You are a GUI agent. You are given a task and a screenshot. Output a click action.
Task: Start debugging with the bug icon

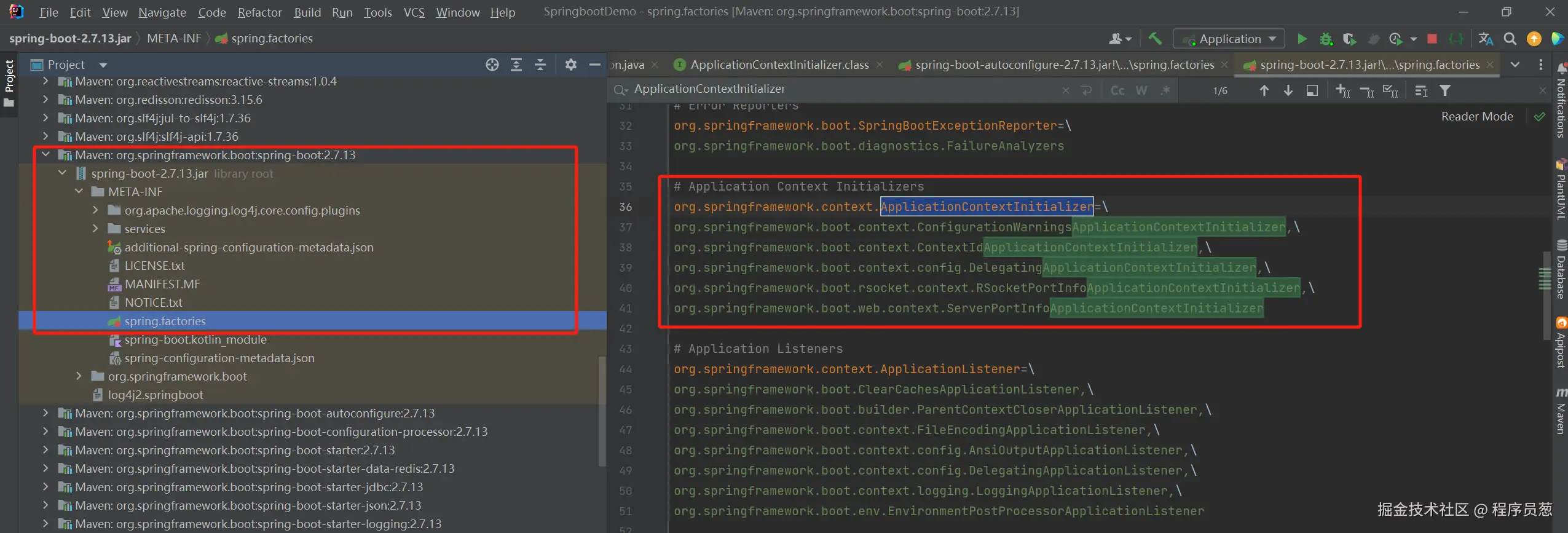click(x=1326, y=39)
